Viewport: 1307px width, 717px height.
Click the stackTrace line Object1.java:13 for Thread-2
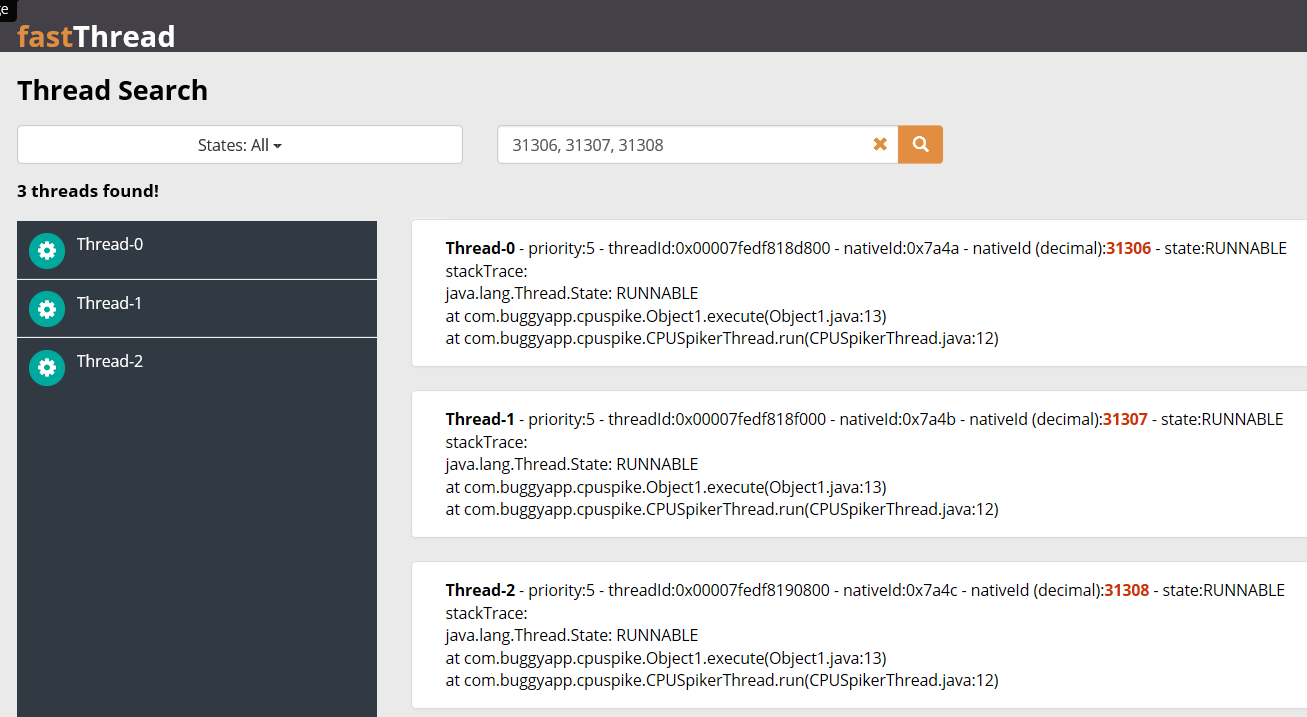[x=665, y=657]
